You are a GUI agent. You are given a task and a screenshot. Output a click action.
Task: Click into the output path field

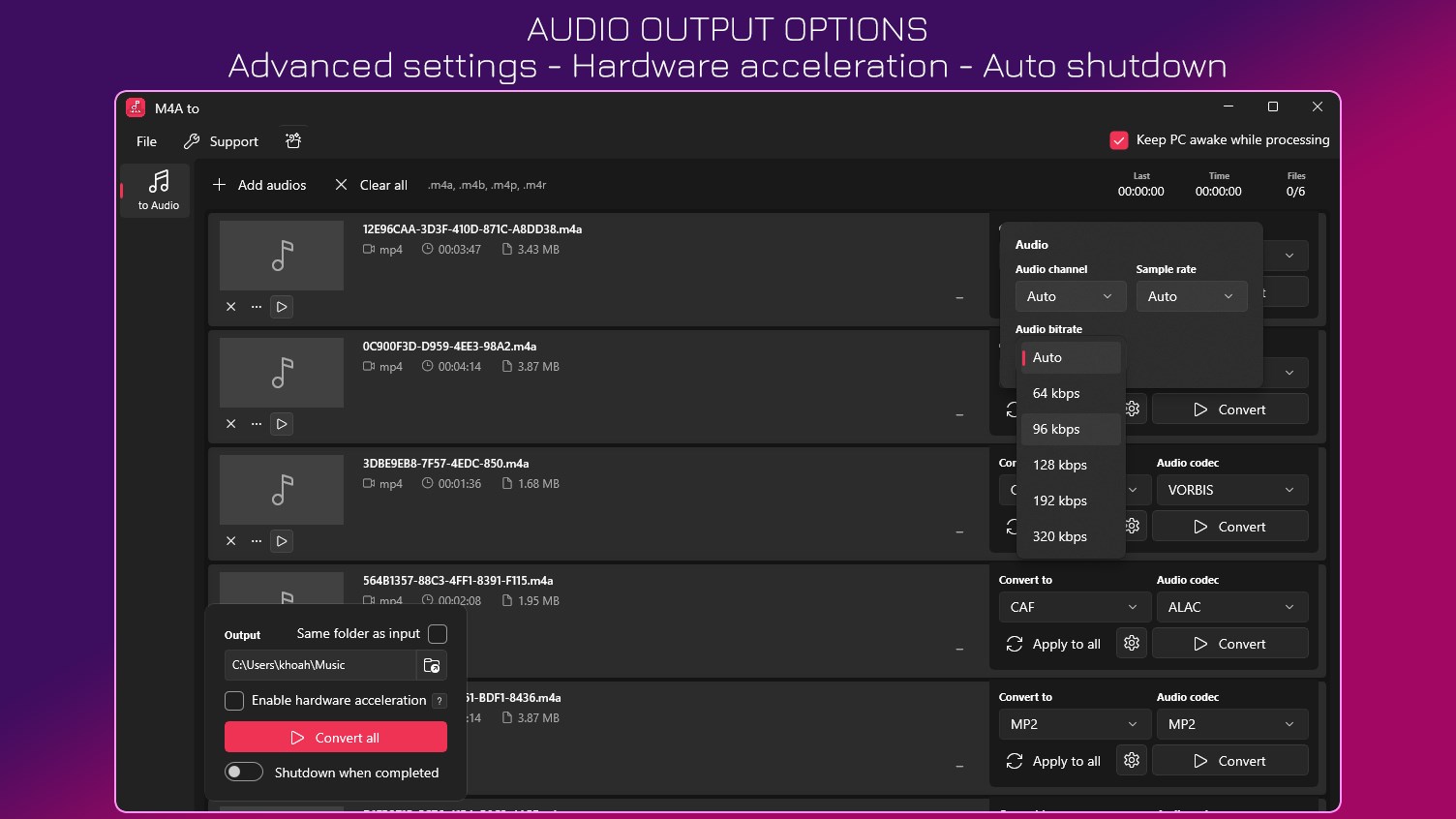[320, 665]
